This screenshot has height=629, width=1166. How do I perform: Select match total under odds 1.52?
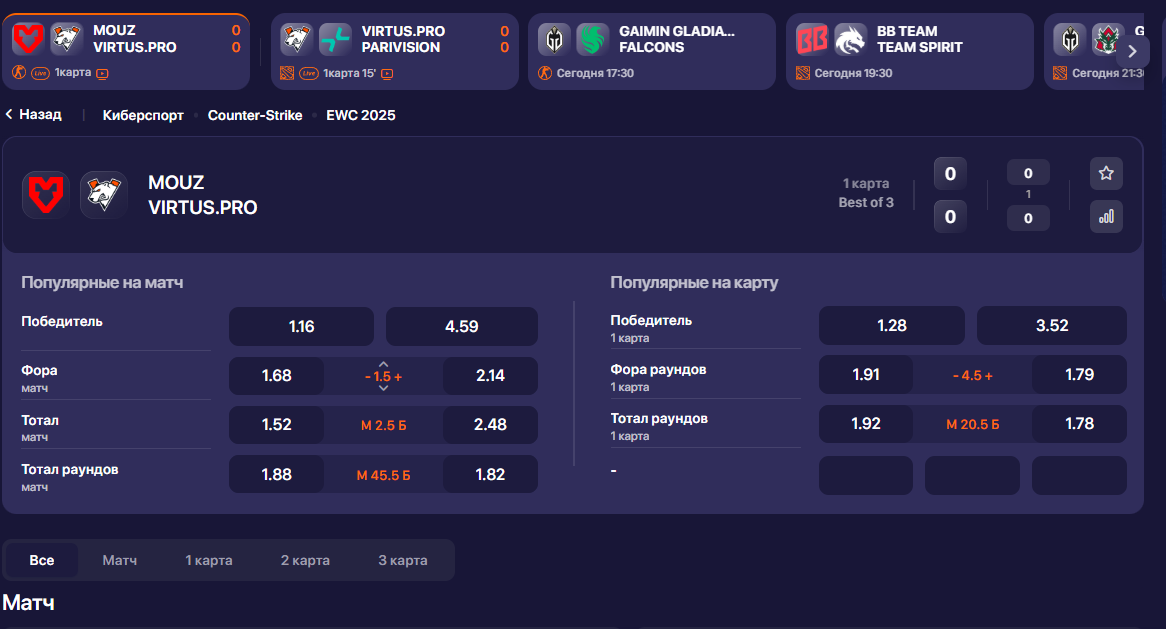[277, 425]
